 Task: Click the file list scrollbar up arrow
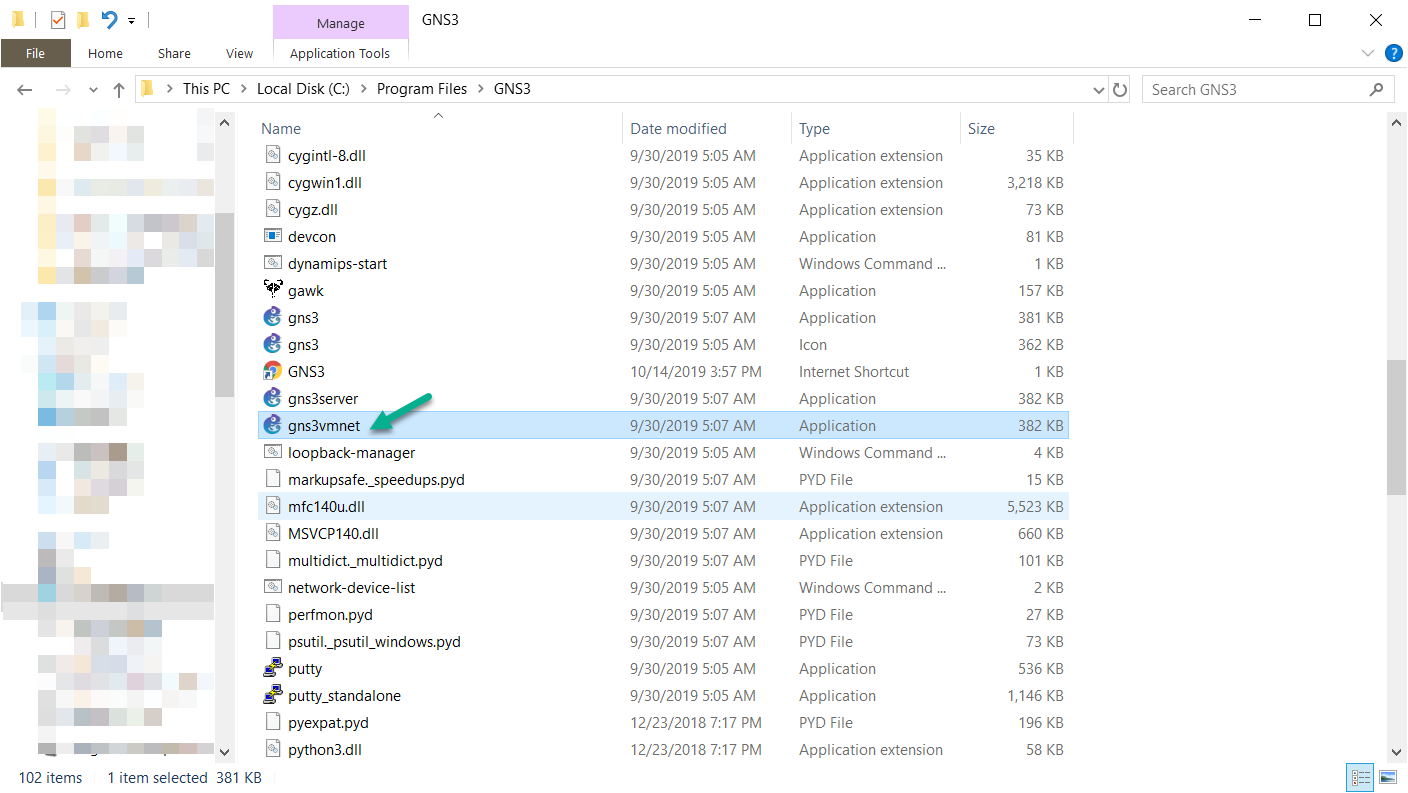pos(1396,121)
